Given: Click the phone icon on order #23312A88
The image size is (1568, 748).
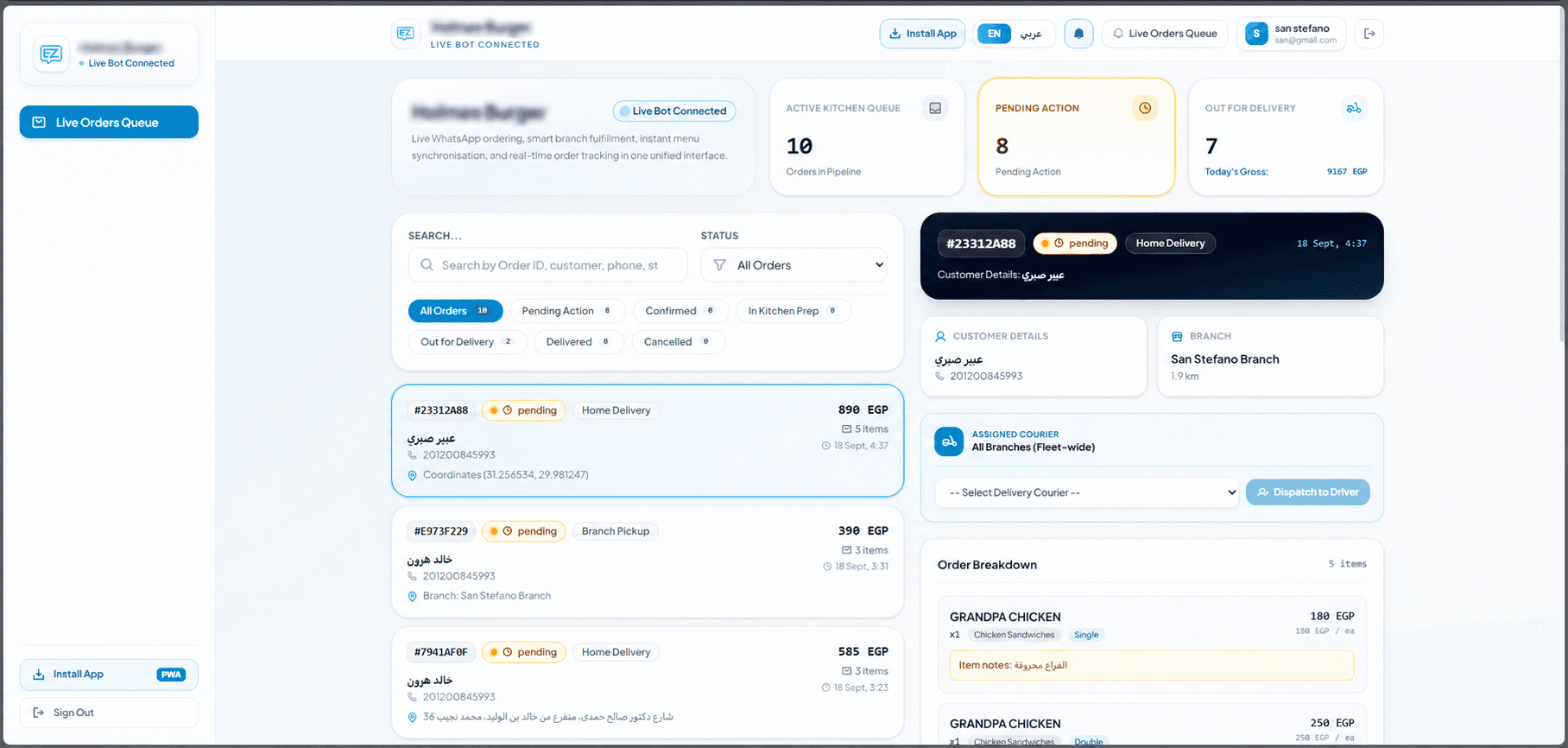Looking at the screenshot, I should coord(412,455).
